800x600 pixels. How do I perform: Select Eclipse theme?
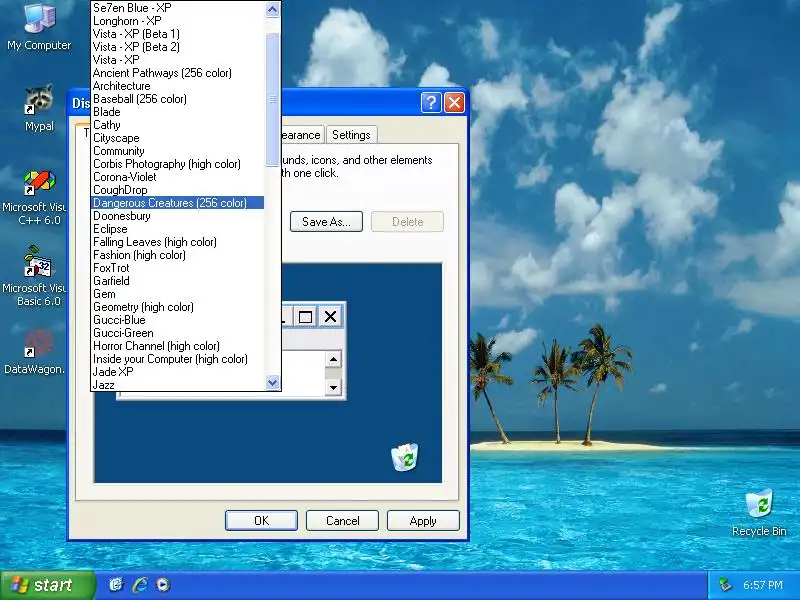coord(178,229)
